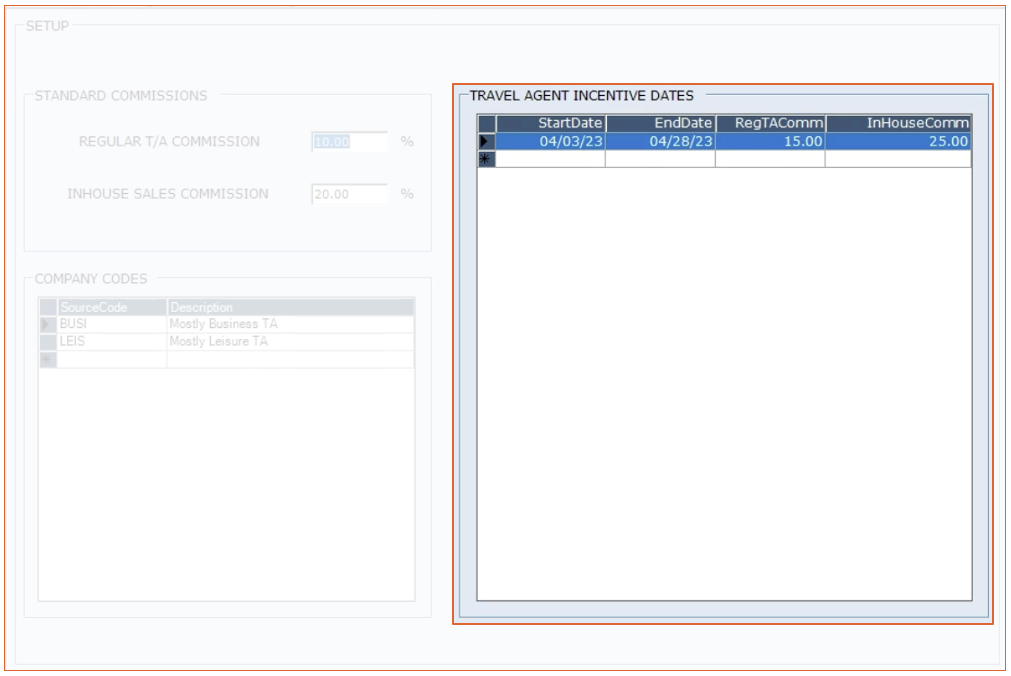Select the Mostly Leisure TA description cell
Viewport: 1011px width, 676px height.
tap(290, 342)
